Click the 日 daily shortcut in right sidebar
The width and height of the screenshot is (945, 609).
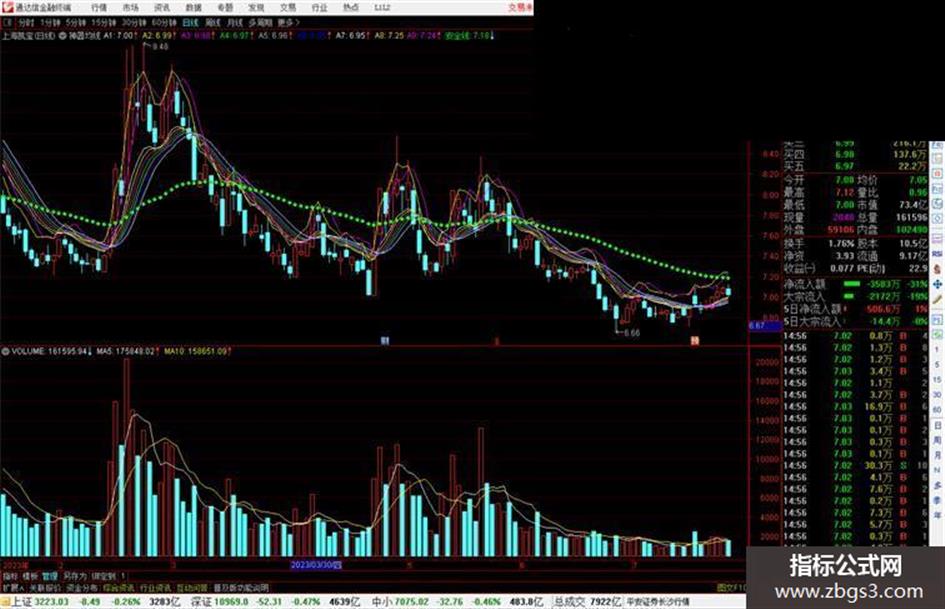pos(937,425)
